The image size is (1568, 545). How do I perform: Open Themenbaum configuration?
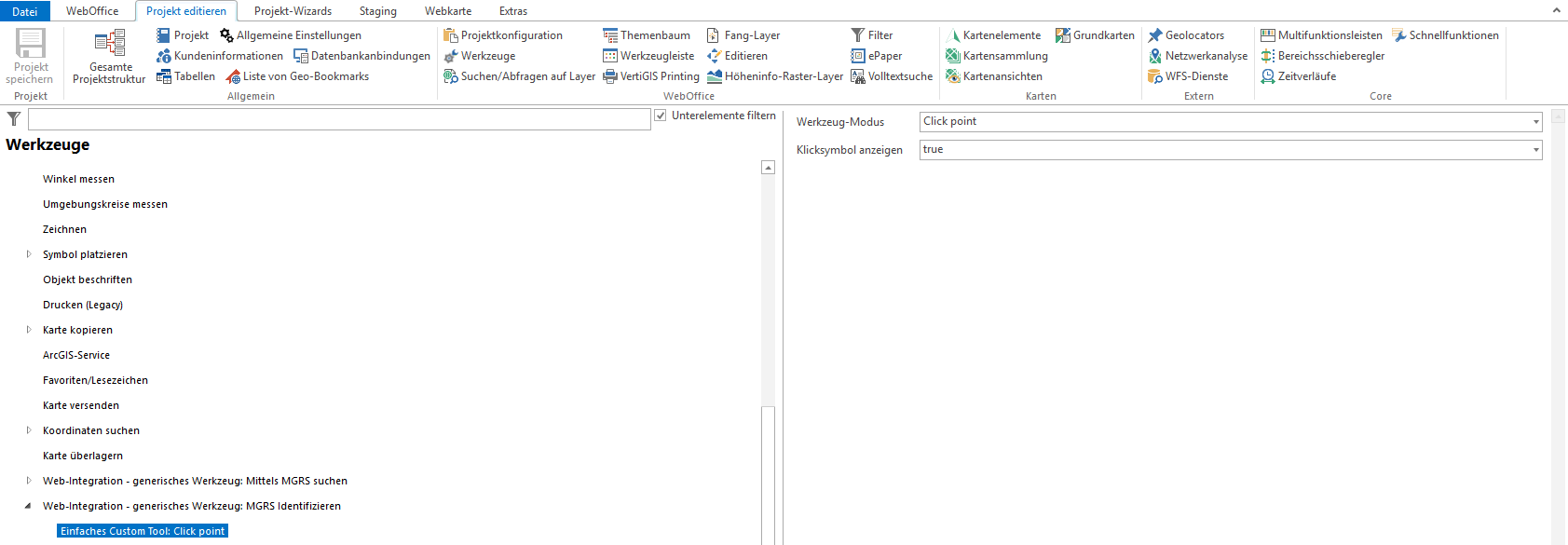[x=647, y=35]
